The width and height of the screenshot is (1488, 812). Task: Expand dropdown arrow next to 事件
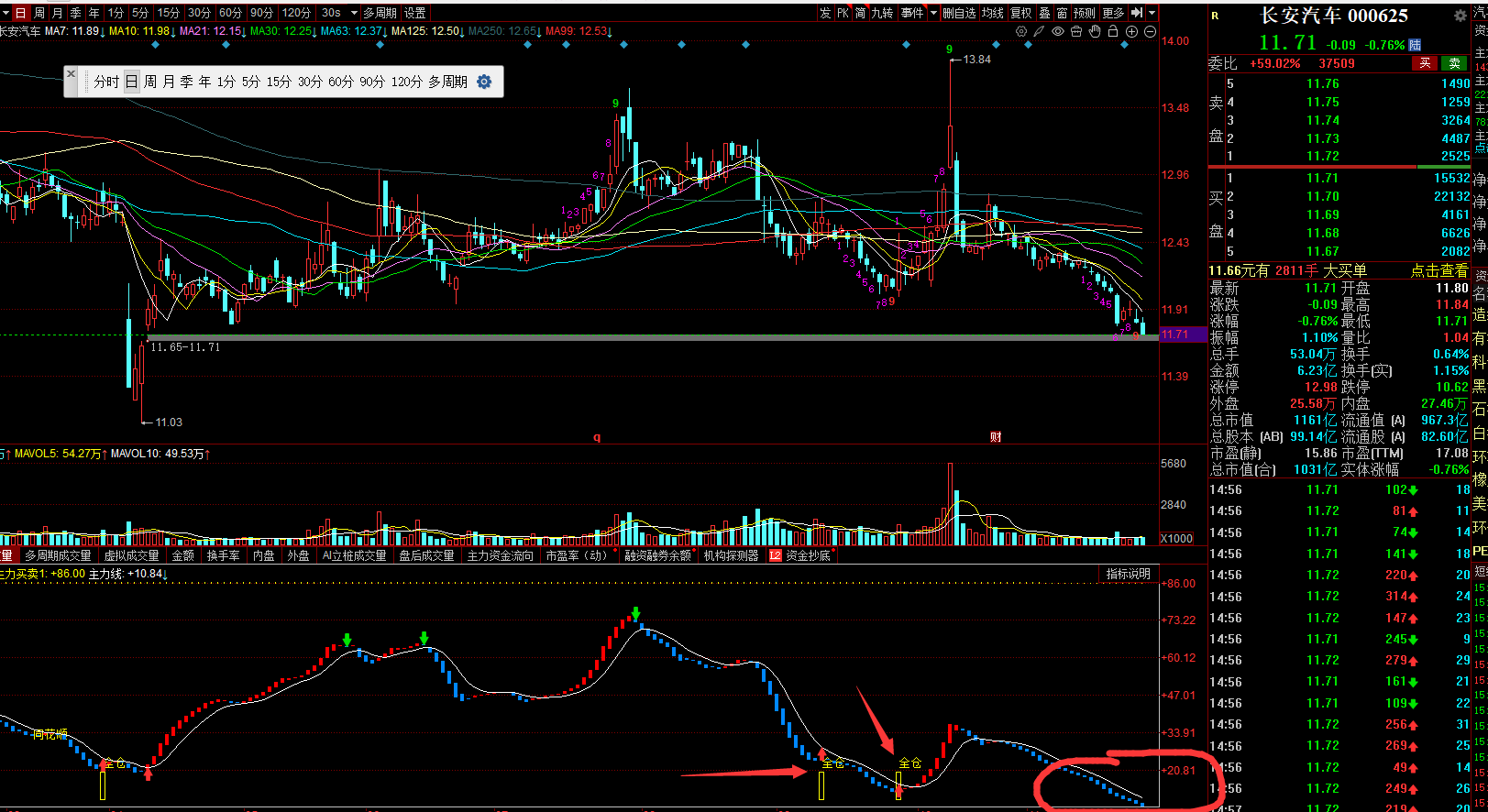coord(933,13)
